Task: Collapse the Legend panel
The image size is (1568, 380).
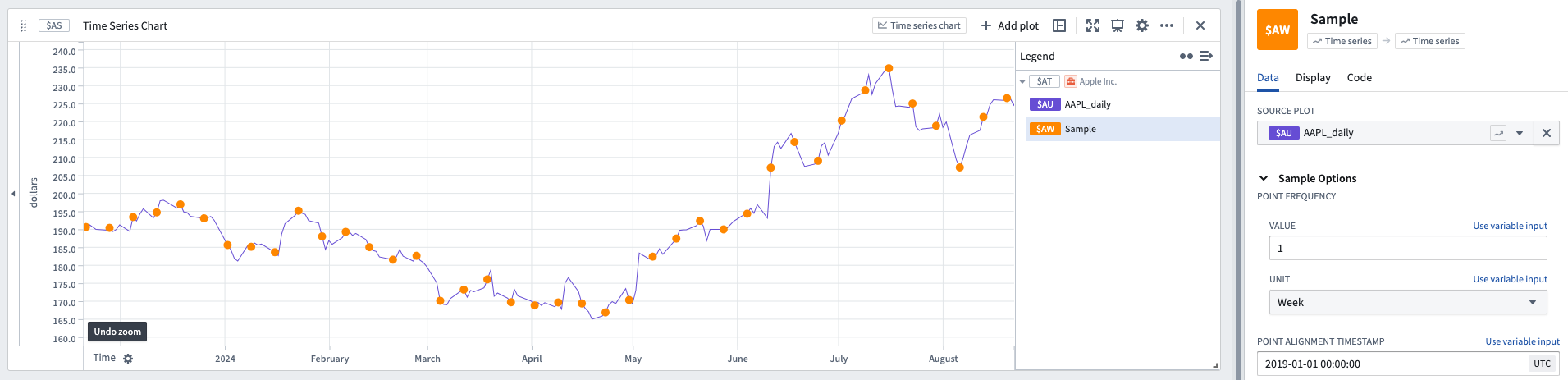Action: 1206,56
